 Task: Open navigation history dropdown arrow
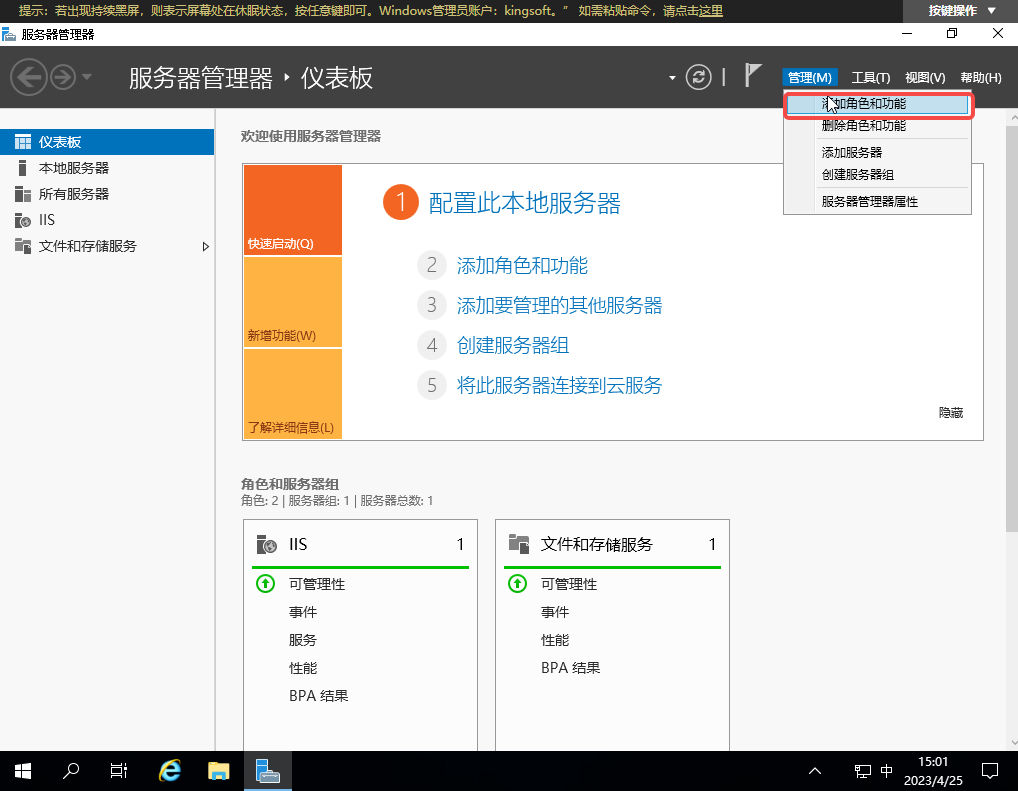(87, 78)
